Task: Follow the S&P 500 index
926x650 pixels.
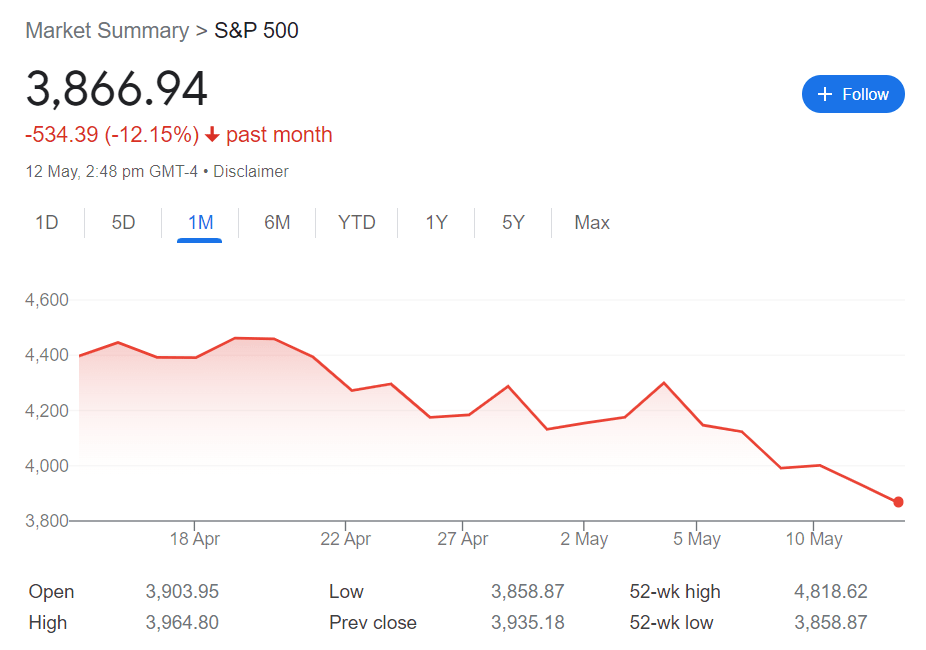Action: coord(853,94)
